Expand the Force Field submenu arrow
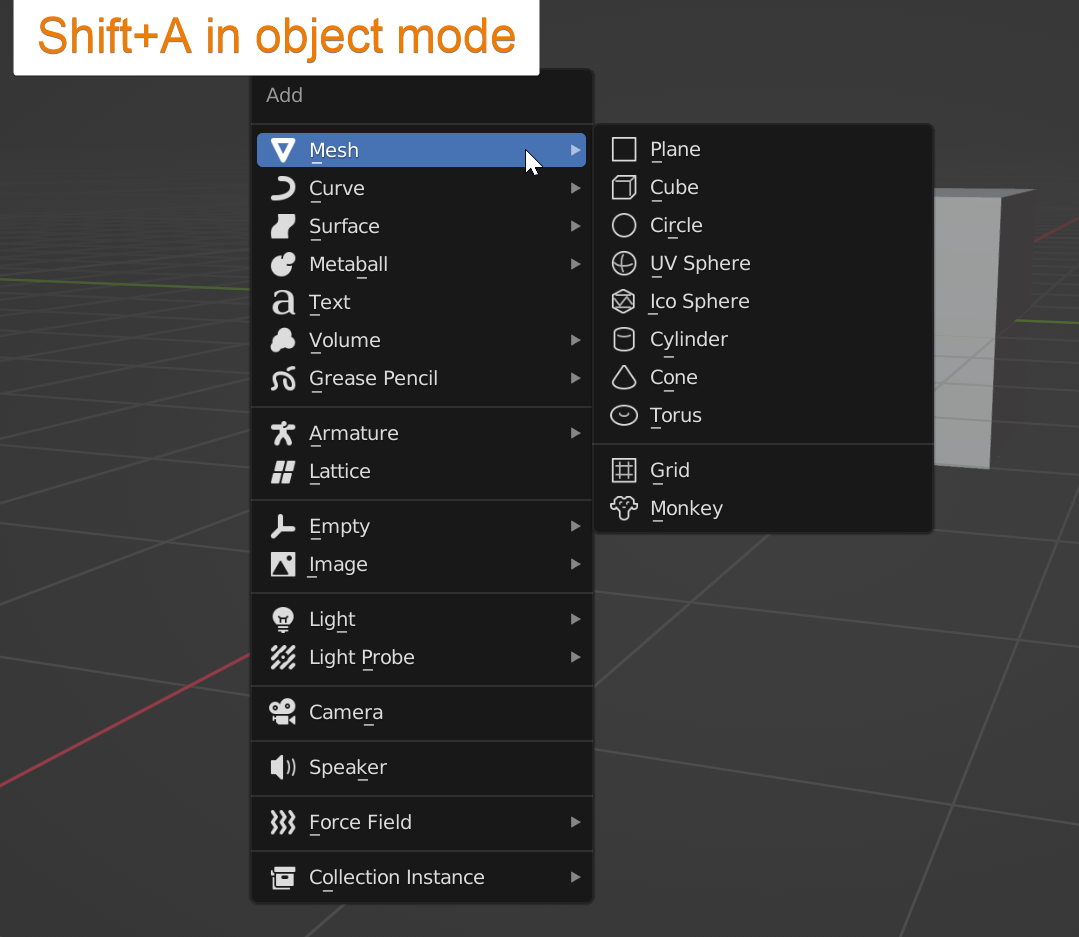This screenshot has width=1079, height=937. click(x=575, y=822)
